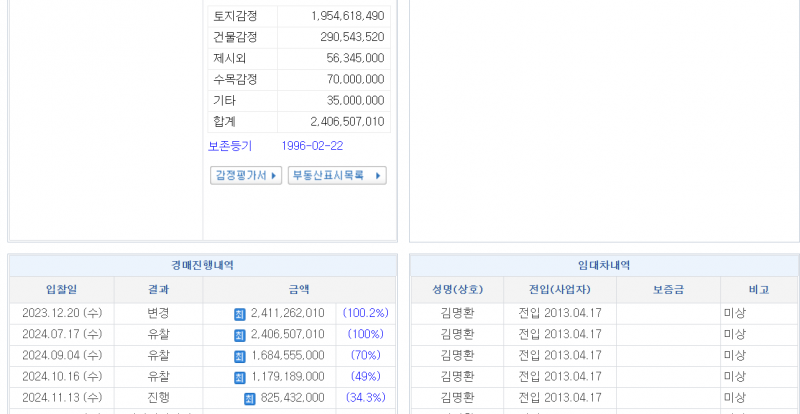Click the (70%) percentage
Viewport: 800px width, 414px height.
click(x=365, y=355)
